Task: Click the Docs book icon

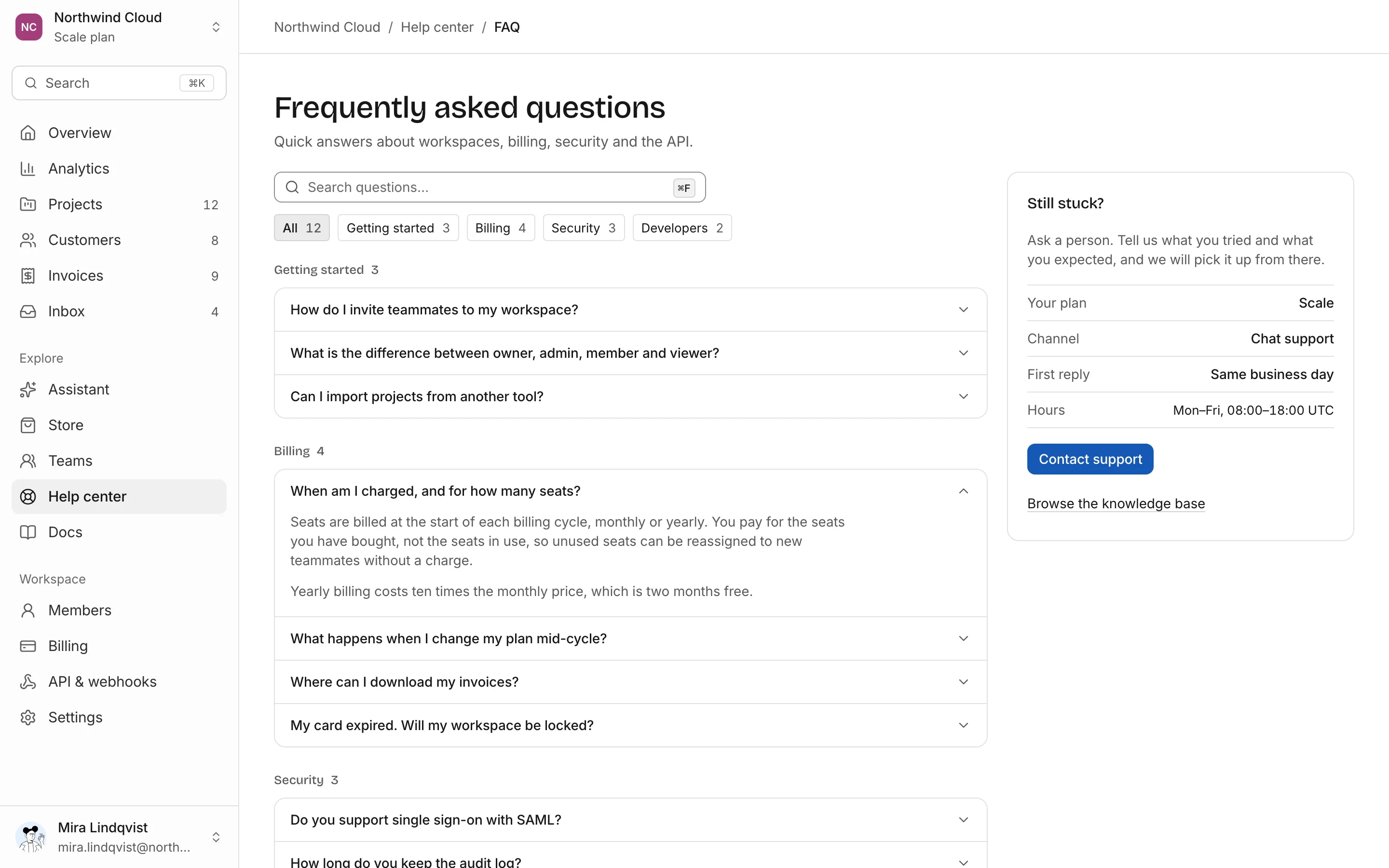Action: 27,532
